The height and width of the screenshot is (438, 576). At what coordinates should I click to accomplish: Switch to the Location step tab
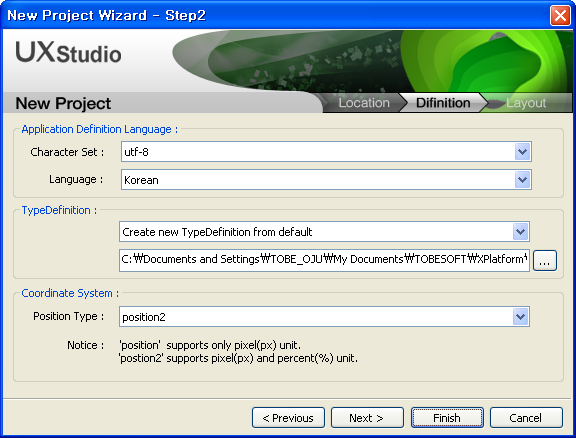pyautogui.click(x=364, y=103)
